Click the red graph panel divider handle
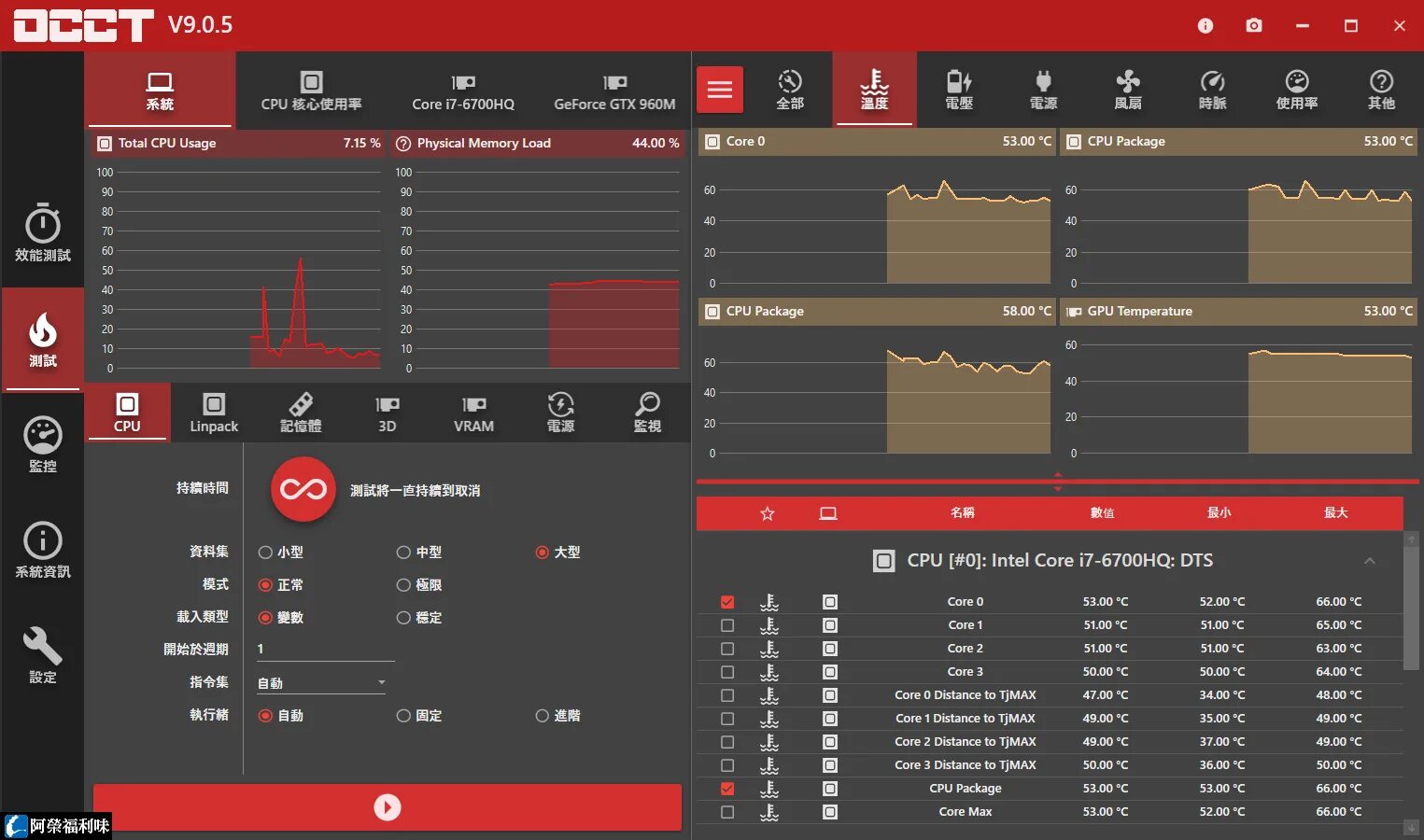Image resolution: width=1424 pixels, height=840 pixels. 1058,482
